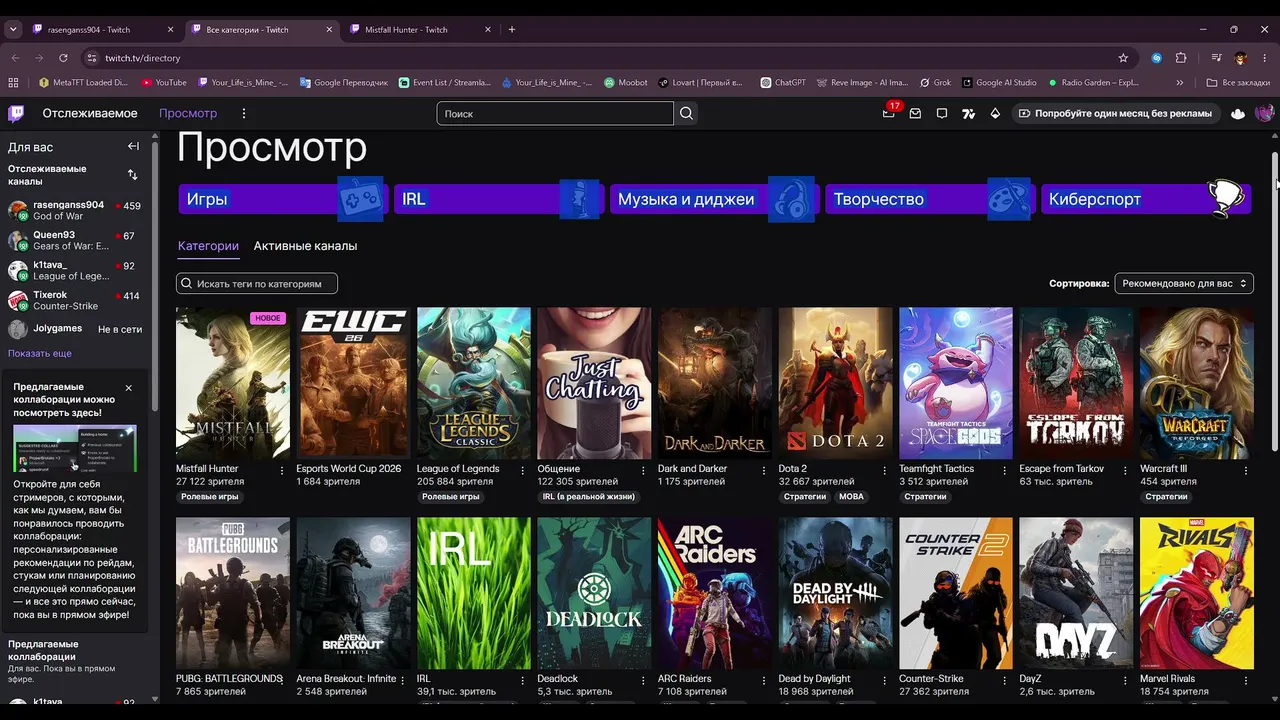Open the rasenganss904 followed channel
This screenshot has height=720, width=1280.
(74, 211)
